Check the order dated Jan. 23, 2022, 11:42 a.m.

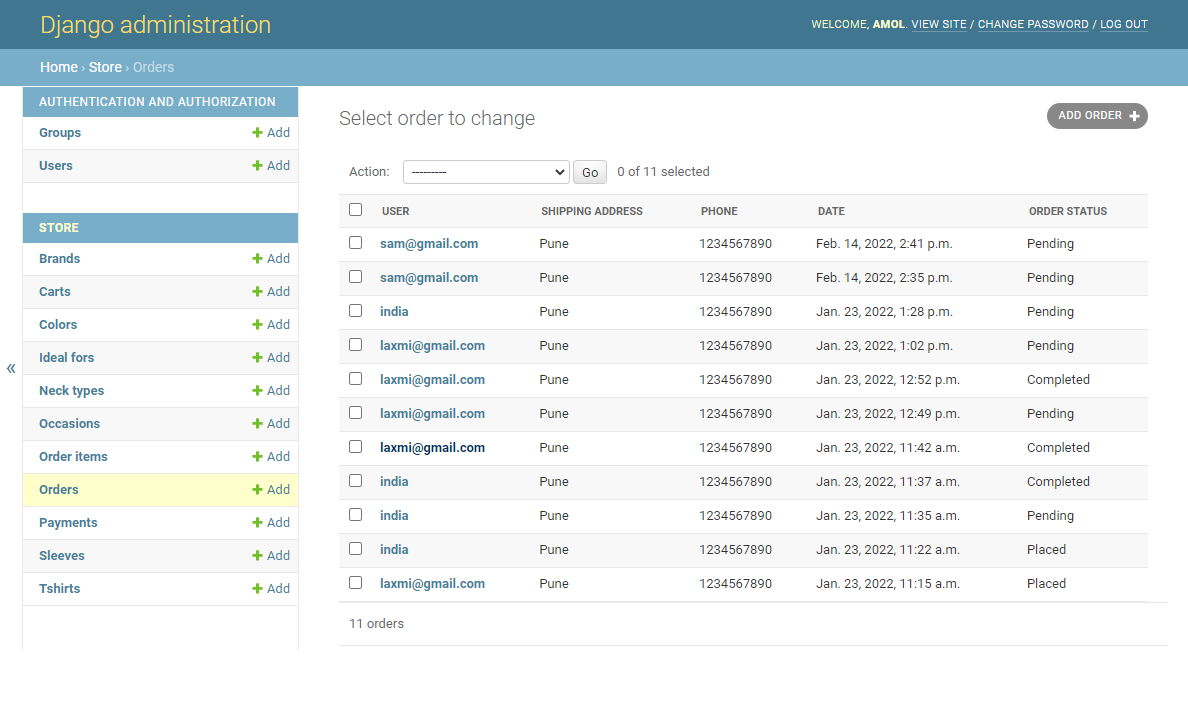[355, 447]
